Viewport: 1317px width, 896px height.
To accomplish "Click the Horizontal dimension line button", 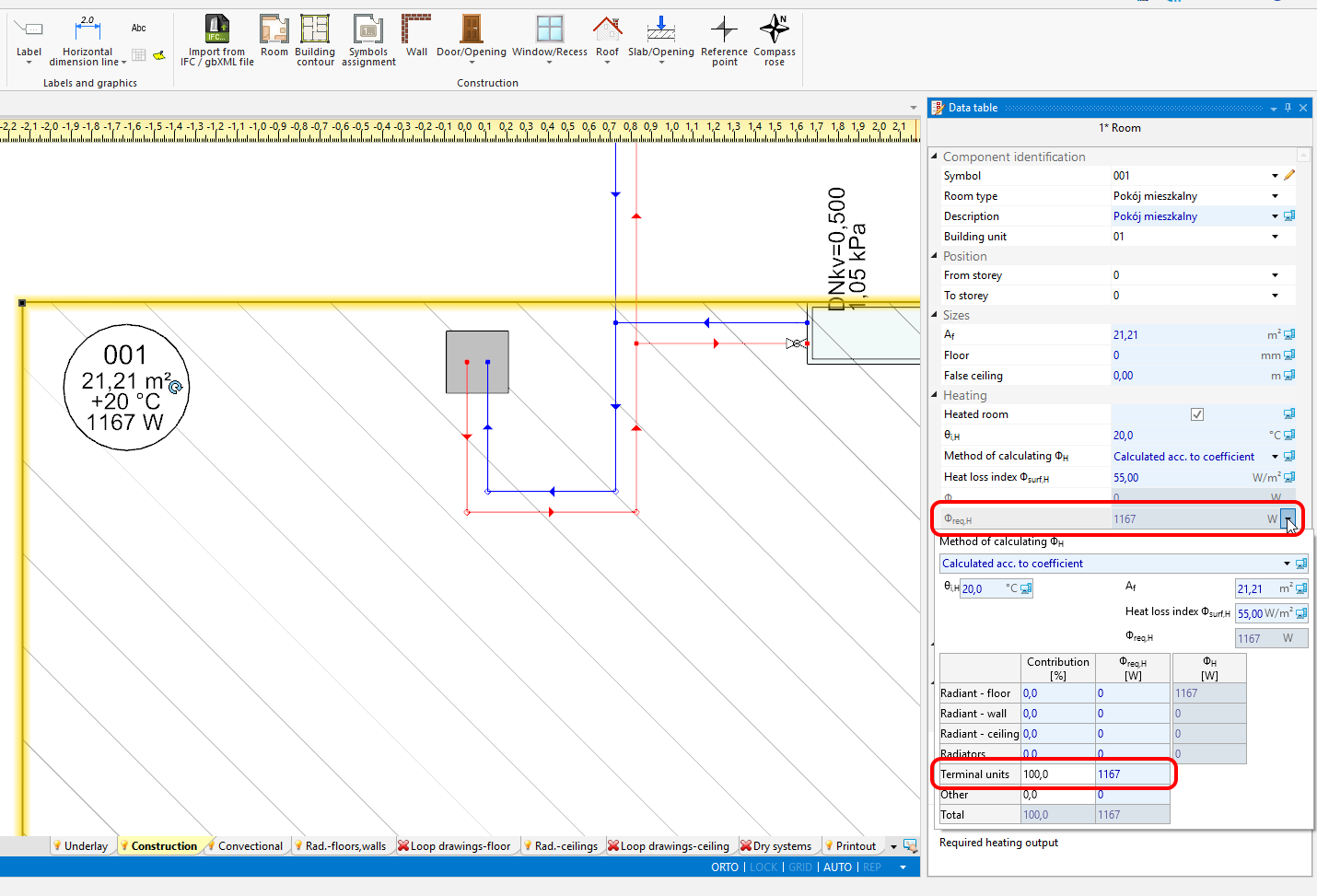I will [87, 30].
